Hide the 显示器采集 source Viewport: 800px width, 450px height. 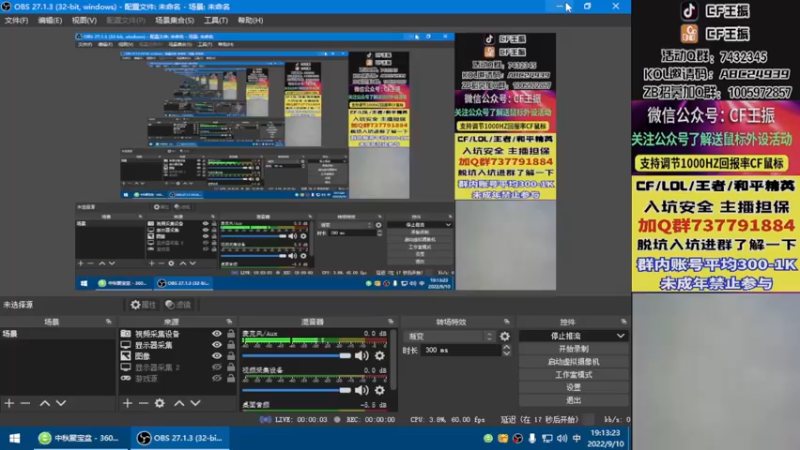pos(217,345)
